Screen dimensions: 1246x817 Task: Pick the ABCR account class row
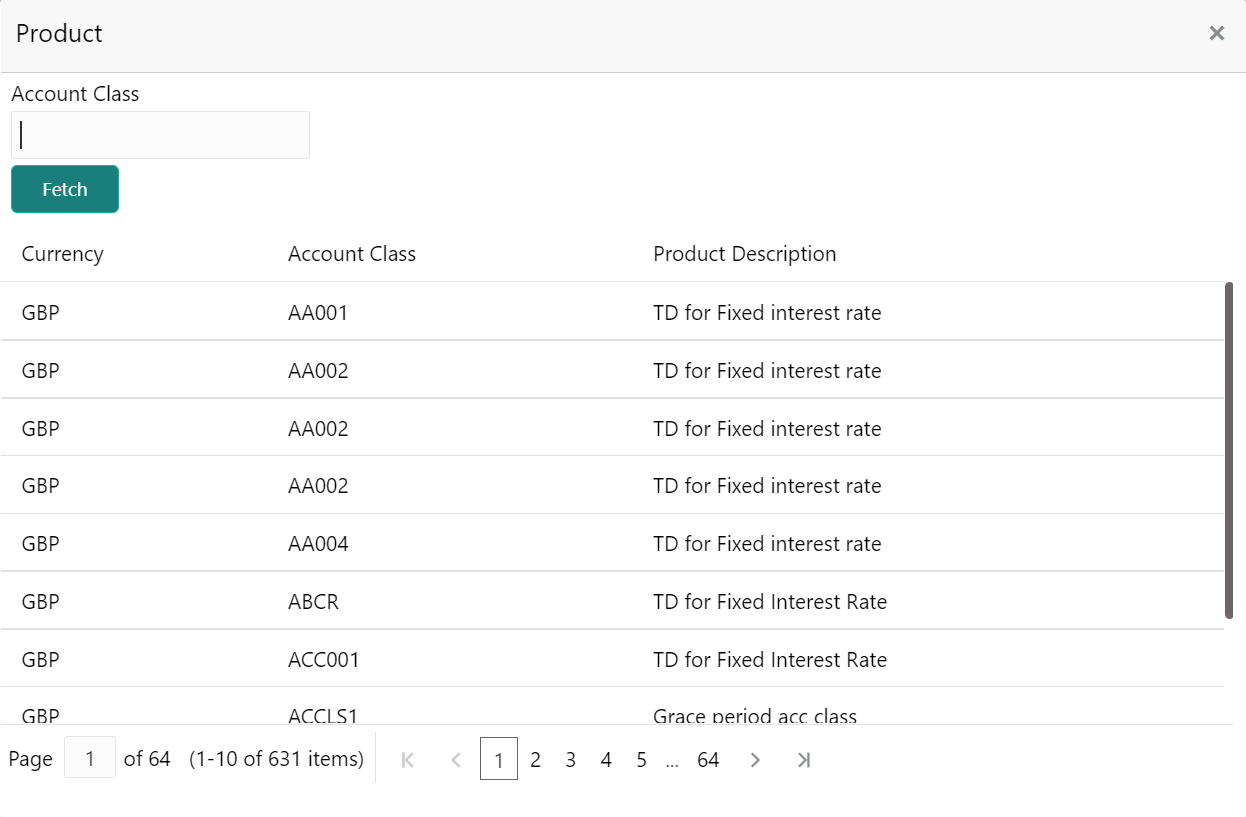click(x=313, y=602)
